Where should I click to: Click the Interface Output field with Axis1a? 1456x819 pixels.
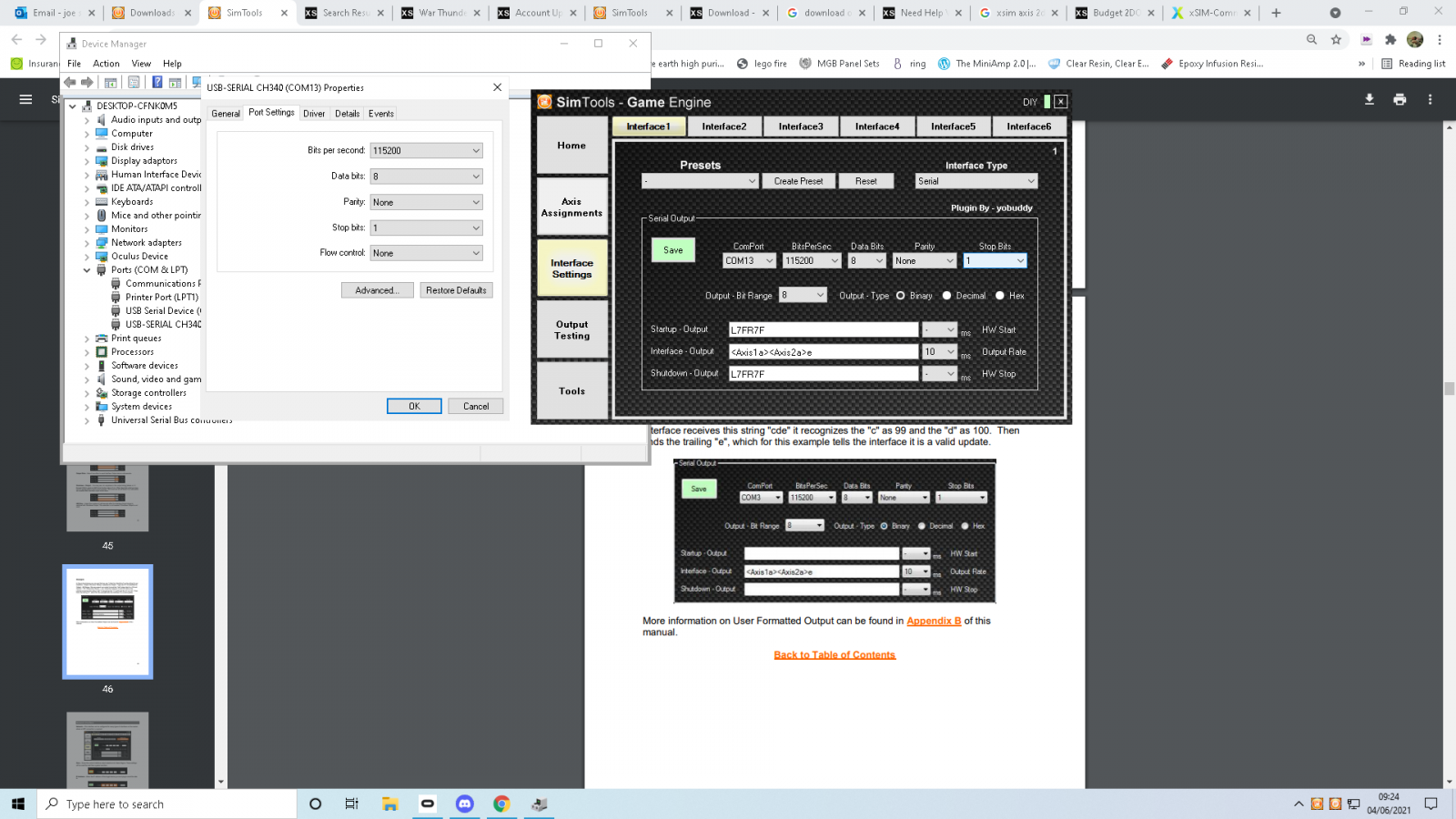824,352
